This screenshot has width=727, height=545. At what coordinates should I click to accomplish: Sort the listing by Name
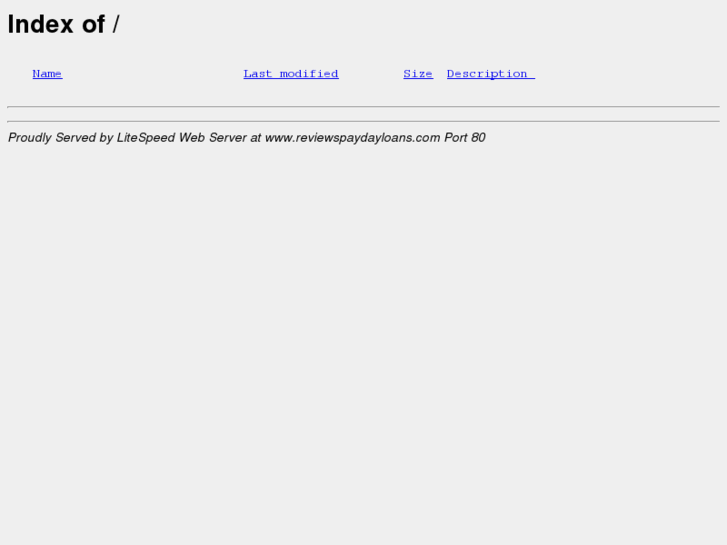tap(47, 74)
